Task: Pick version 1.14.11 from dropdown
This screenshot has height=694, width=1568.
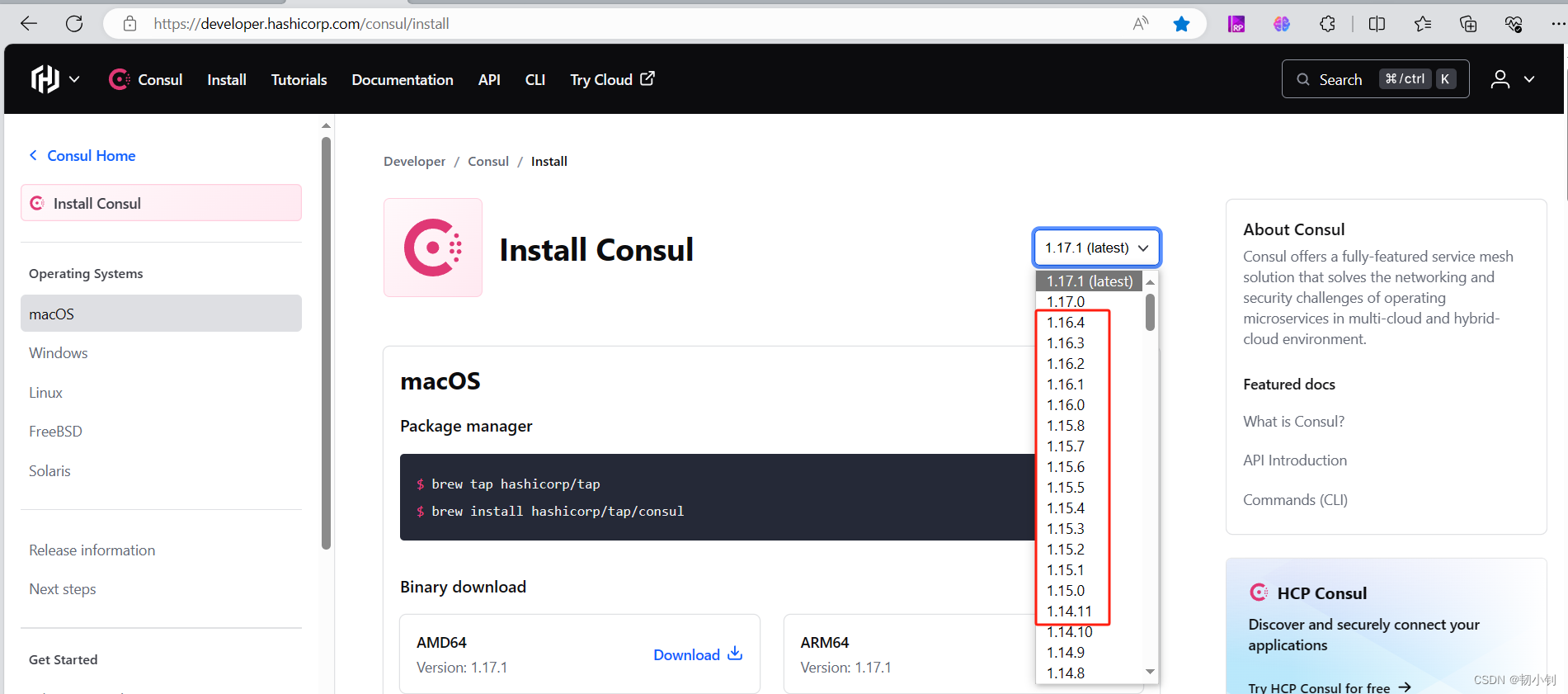Action: click(x=1090, y=611)
